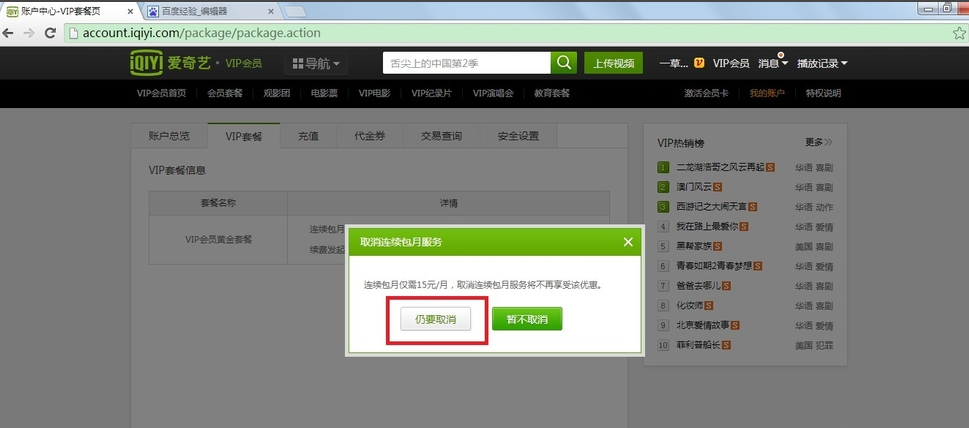Open the 安全设置 tab

(x=518, y=136)
